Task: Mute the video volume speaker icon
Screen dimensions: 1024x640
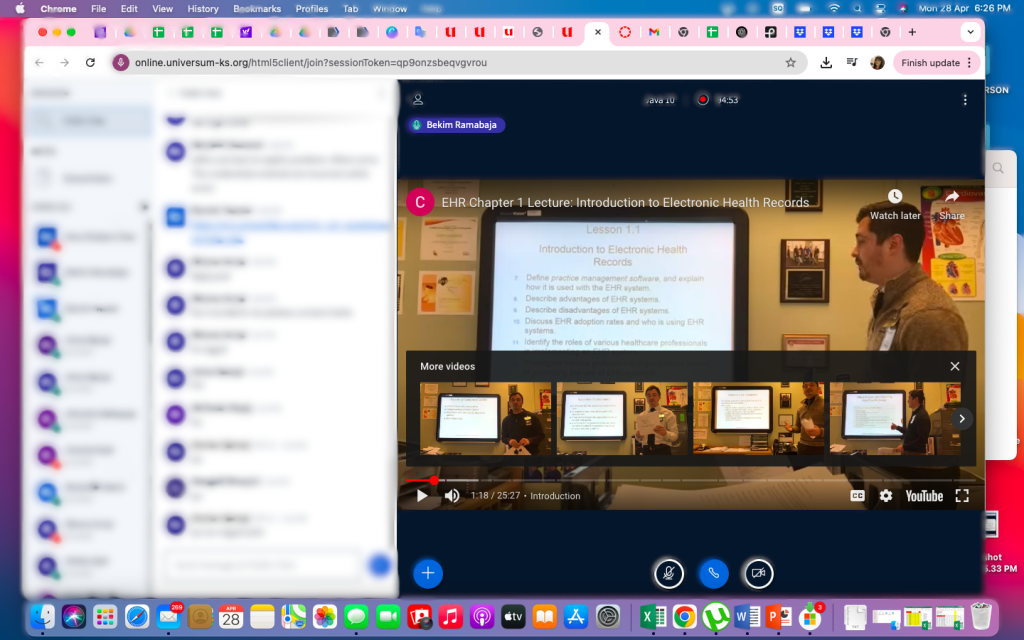Action: [x=452, y=495]
